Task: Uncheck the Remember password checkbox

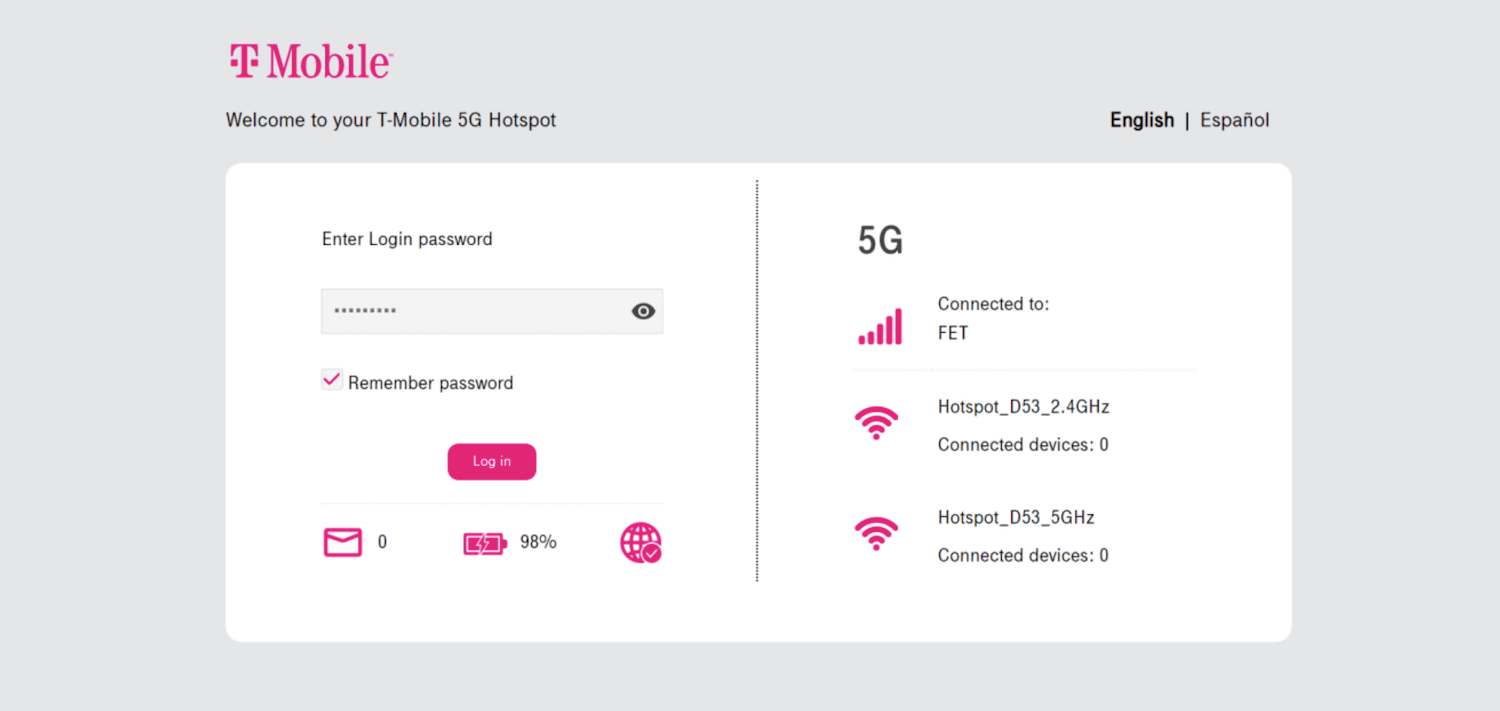Action: click(332, 380)
